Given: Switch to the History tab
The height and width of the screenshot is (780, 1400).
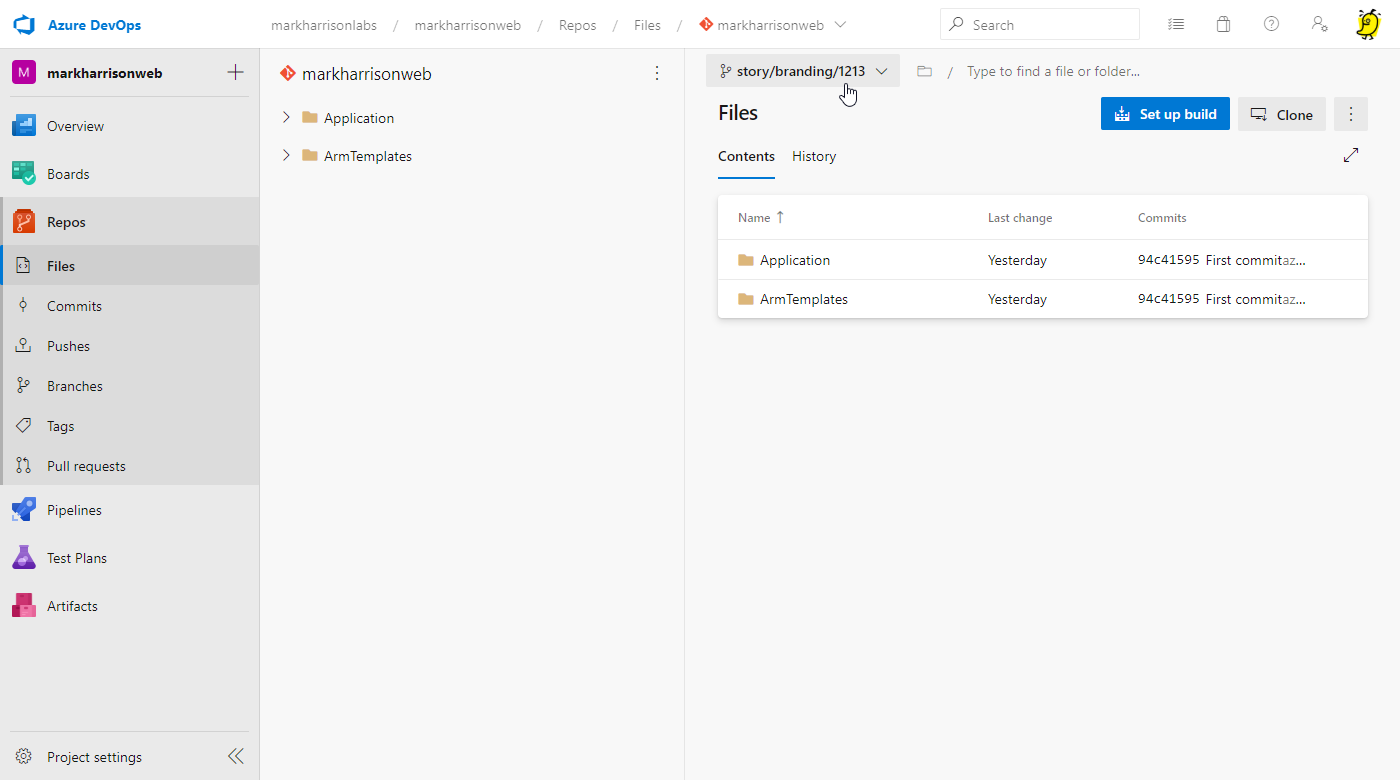Looking at the screenshot, I should tap(814, 157).
